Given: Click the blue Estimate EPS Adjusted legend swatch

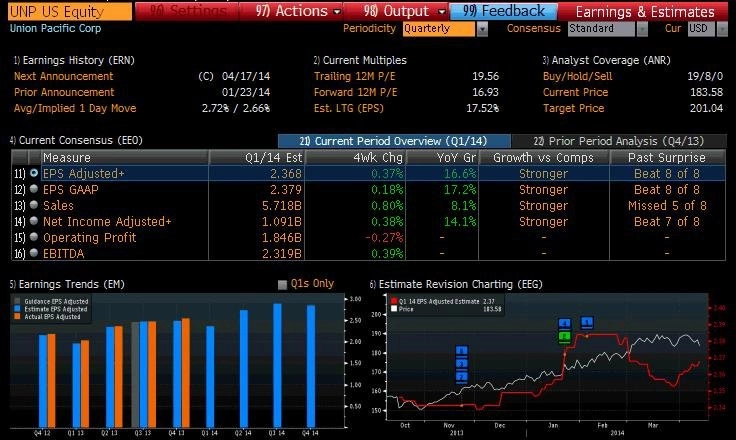Looking at the screenshot, I should (17, 309).
